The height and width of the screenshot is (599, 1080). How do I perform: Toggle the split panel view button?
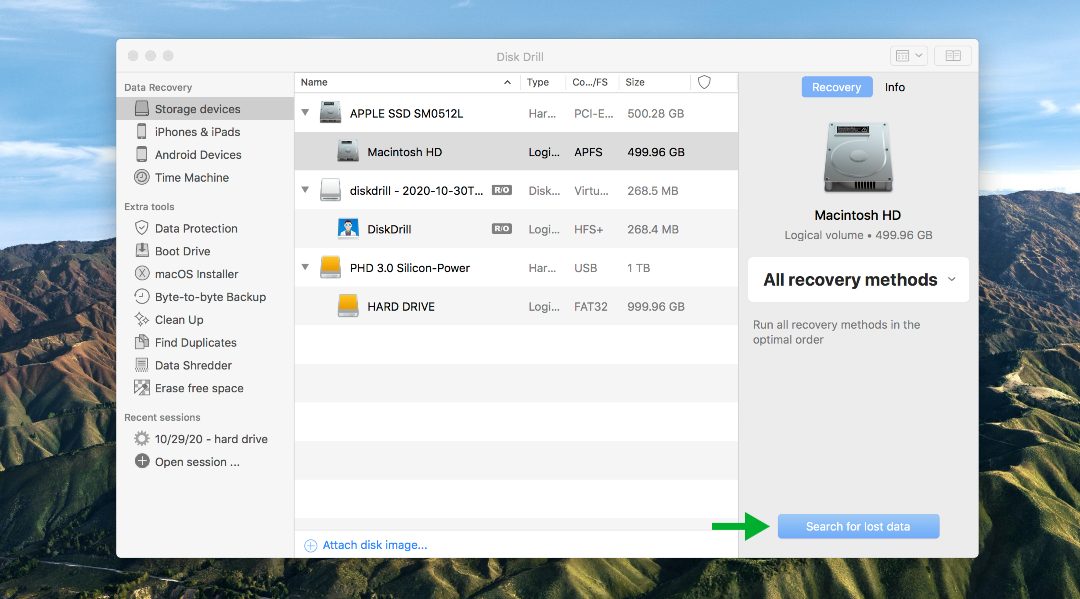click(x=953, y=56)
